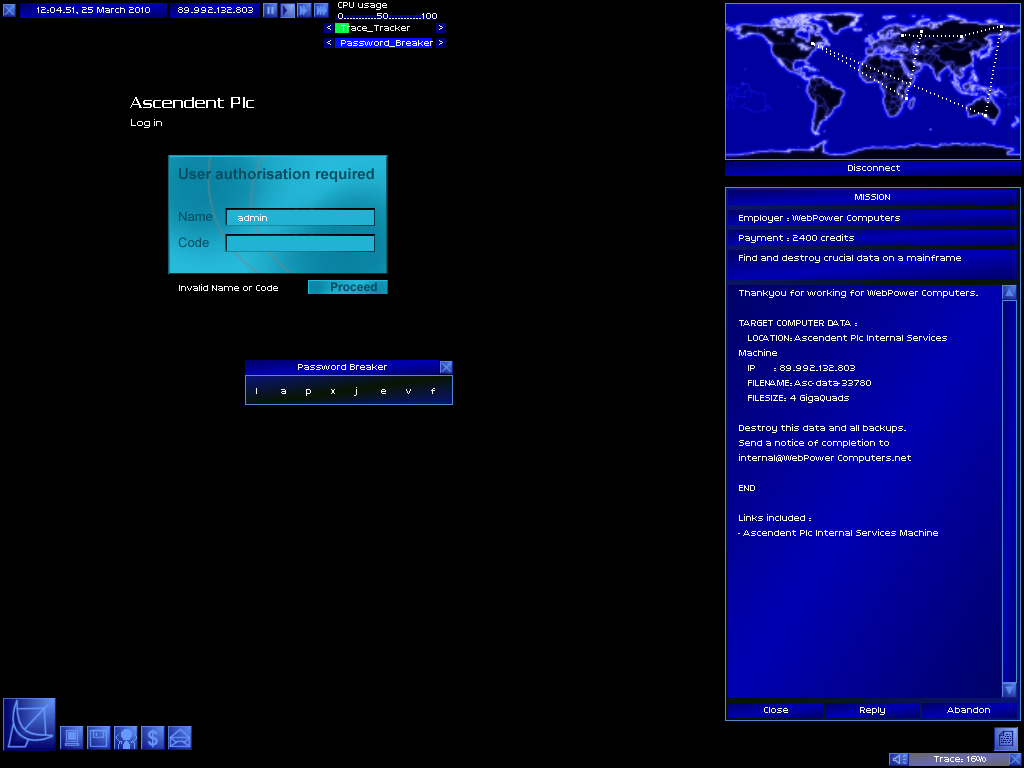The height and width of the screenshot is (768, 1024).
Task: Increase CPU priority of Password_Breaker
Action: coord(441,43)
